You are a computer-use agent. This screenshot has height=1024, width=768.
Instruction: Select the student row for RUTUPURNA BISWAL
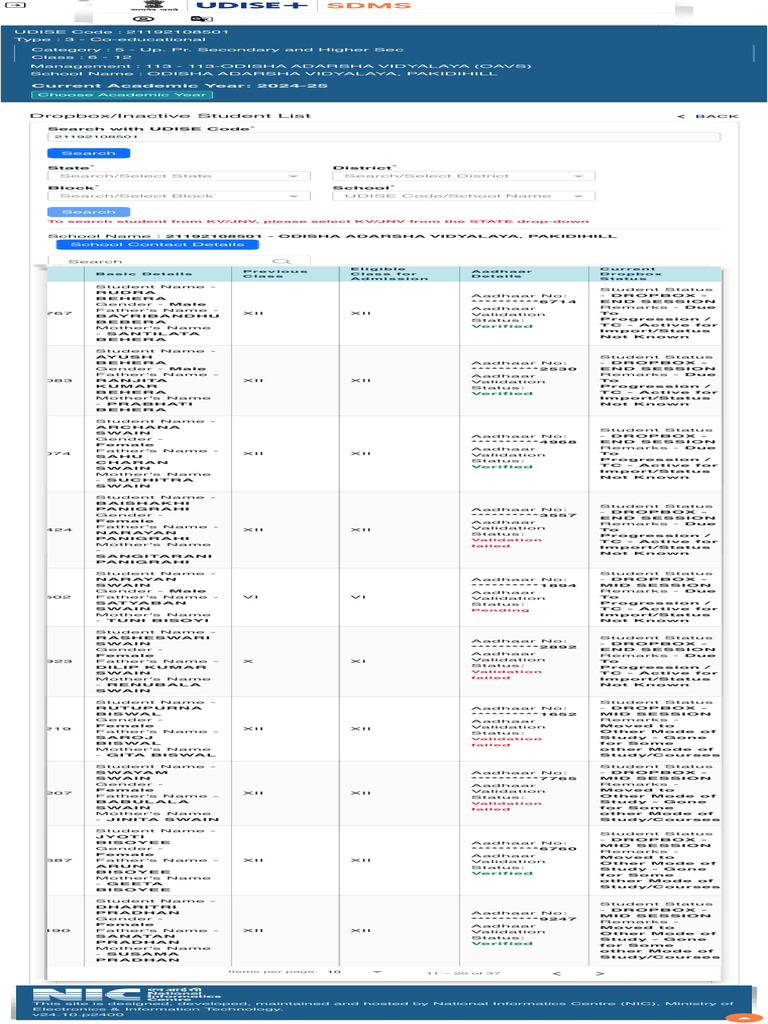point(384,729)
